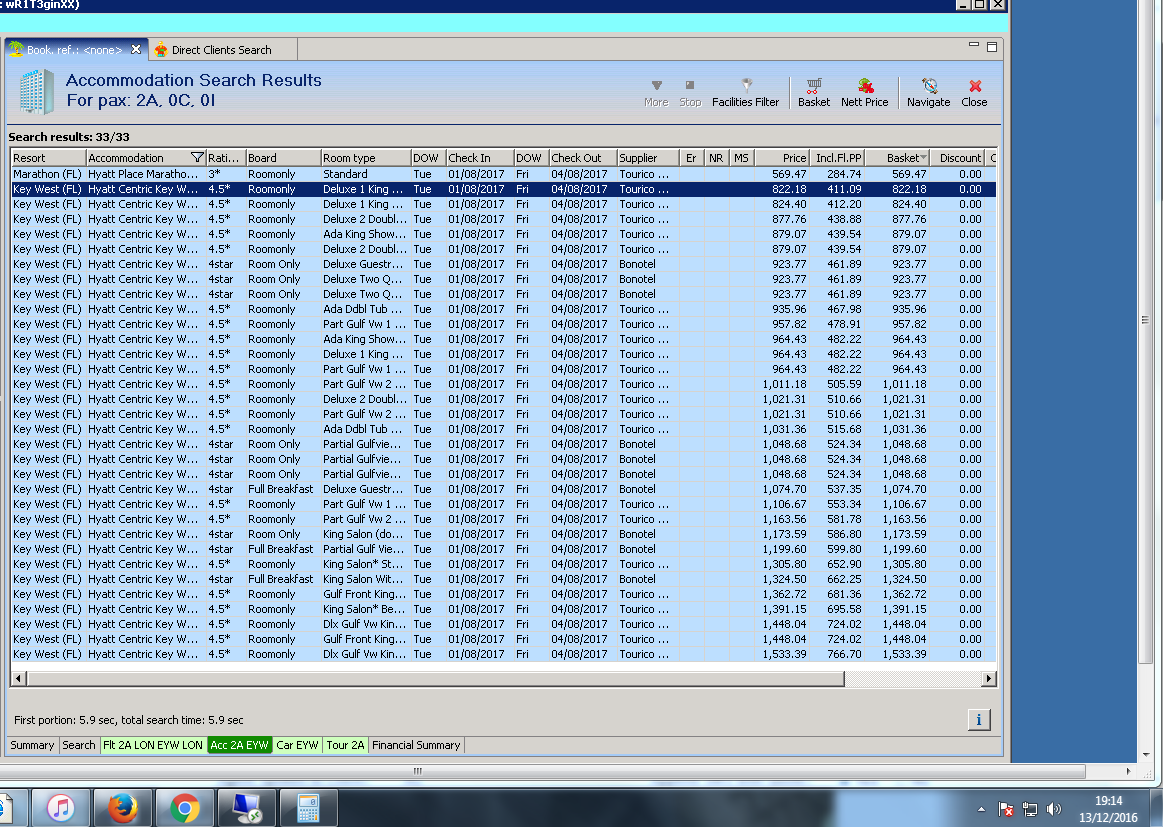Click the Nett Price icon
This screenshot has width=1163, height=827.
(864, 92)
